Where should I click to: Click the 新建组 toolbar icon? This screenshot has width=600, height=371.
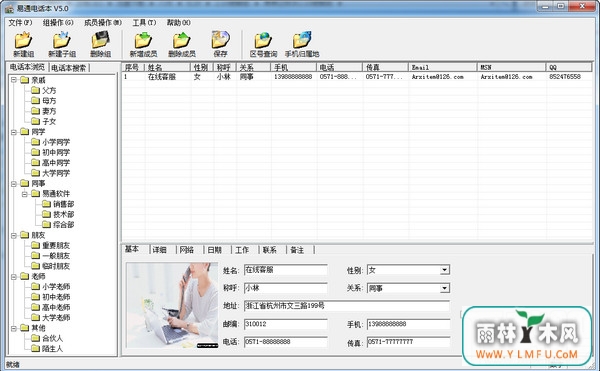[23, 44]
